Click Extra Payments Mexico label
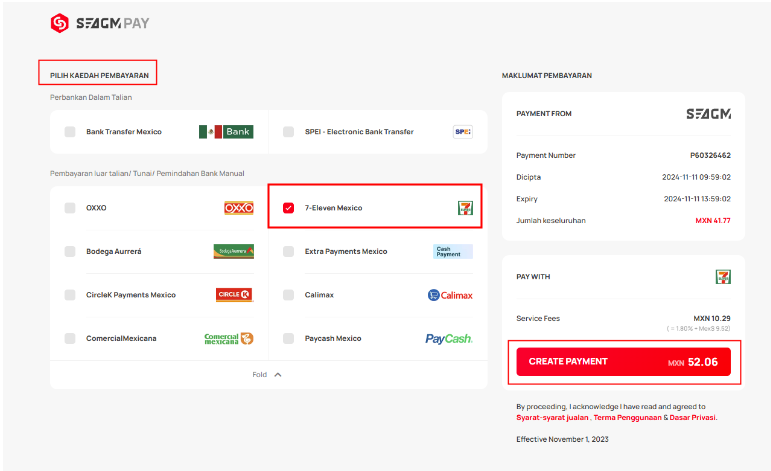This screenshot has width=771, height=471. (346, 251)
